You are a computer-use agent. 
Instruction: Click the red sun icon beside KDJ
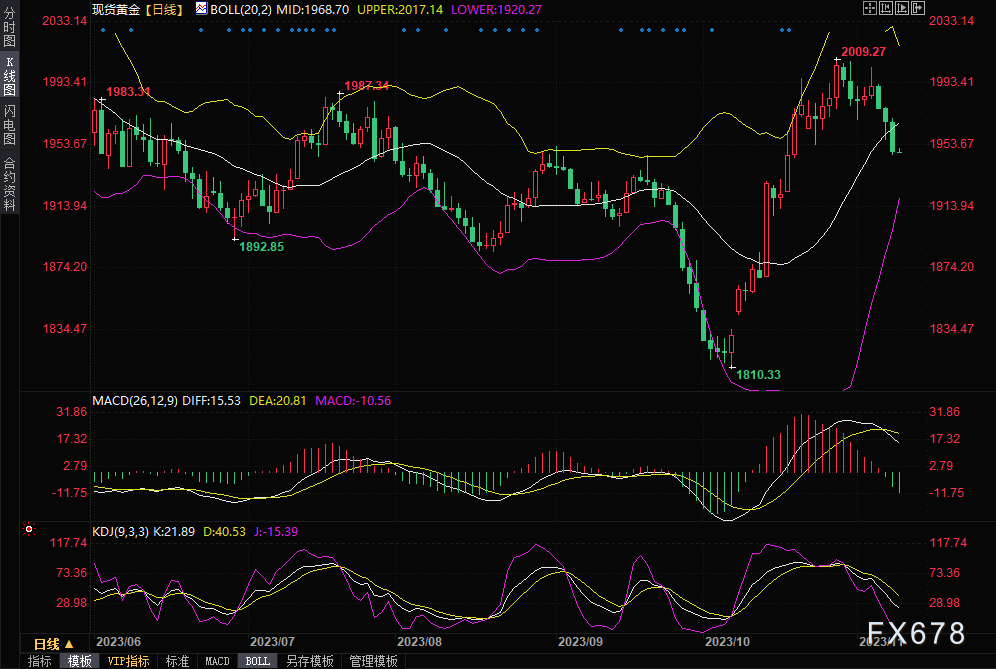pyautogui.click(x=29, y=528)
